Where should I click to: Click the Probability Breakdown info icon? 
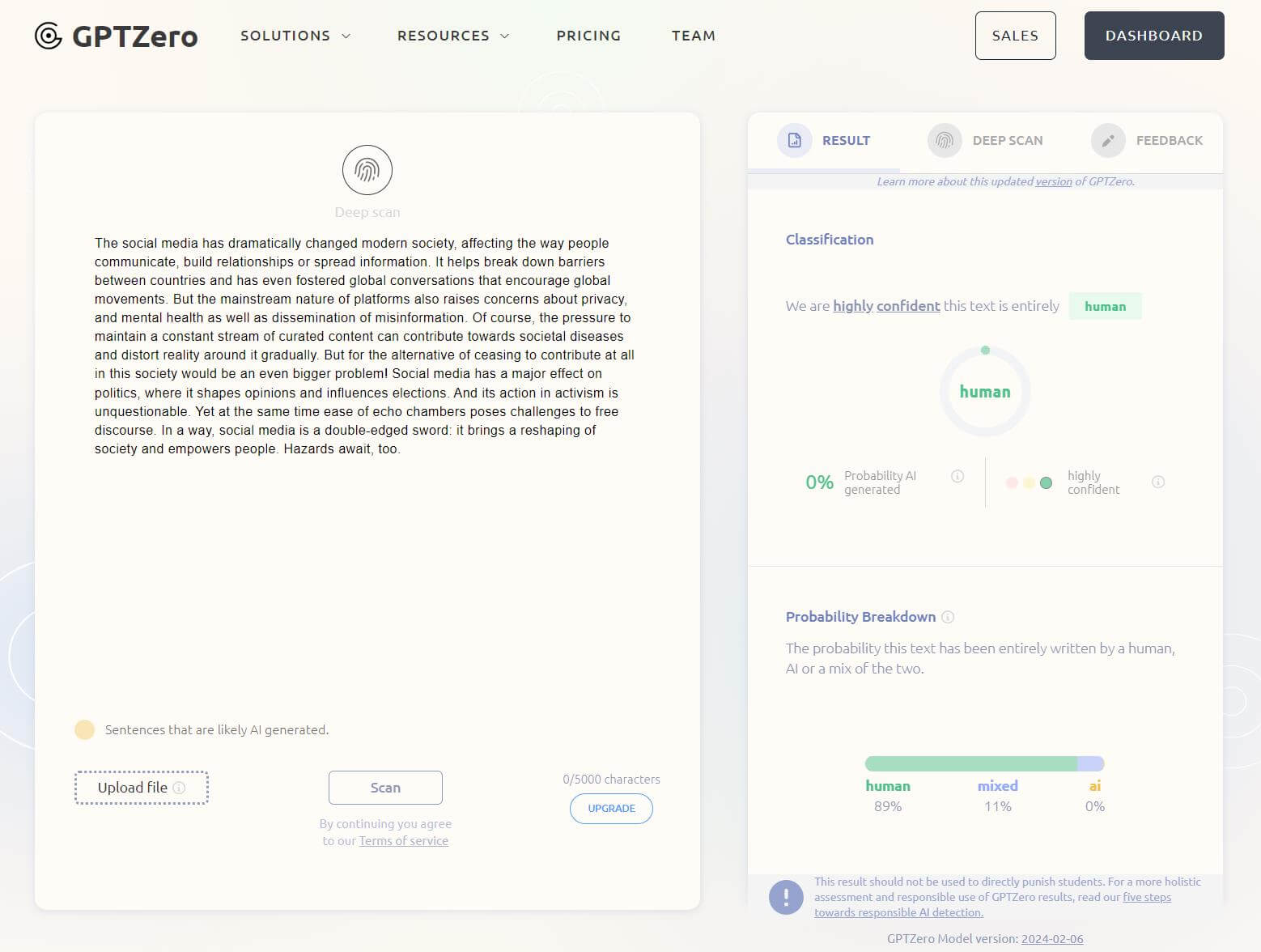(948, 617)
